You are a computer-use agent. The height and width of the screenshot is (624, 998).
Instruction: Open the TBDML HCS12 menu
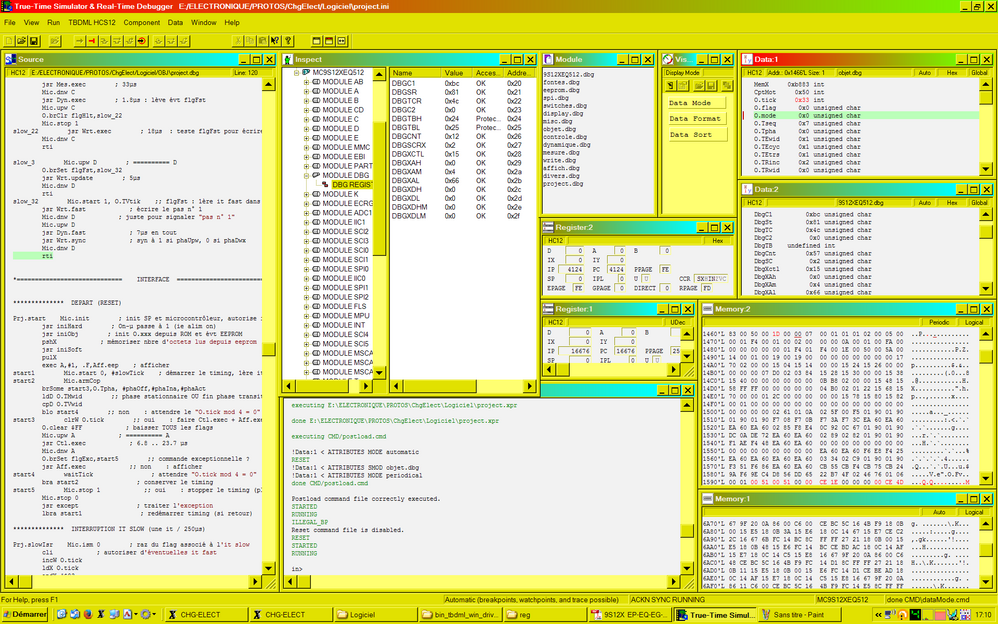pos(92,22)
